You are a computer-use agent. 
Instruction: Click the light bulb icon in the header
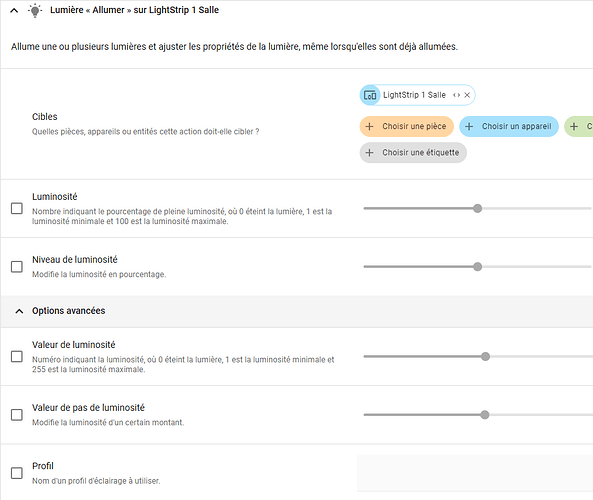pyautogui.click(x=35, y=10)
